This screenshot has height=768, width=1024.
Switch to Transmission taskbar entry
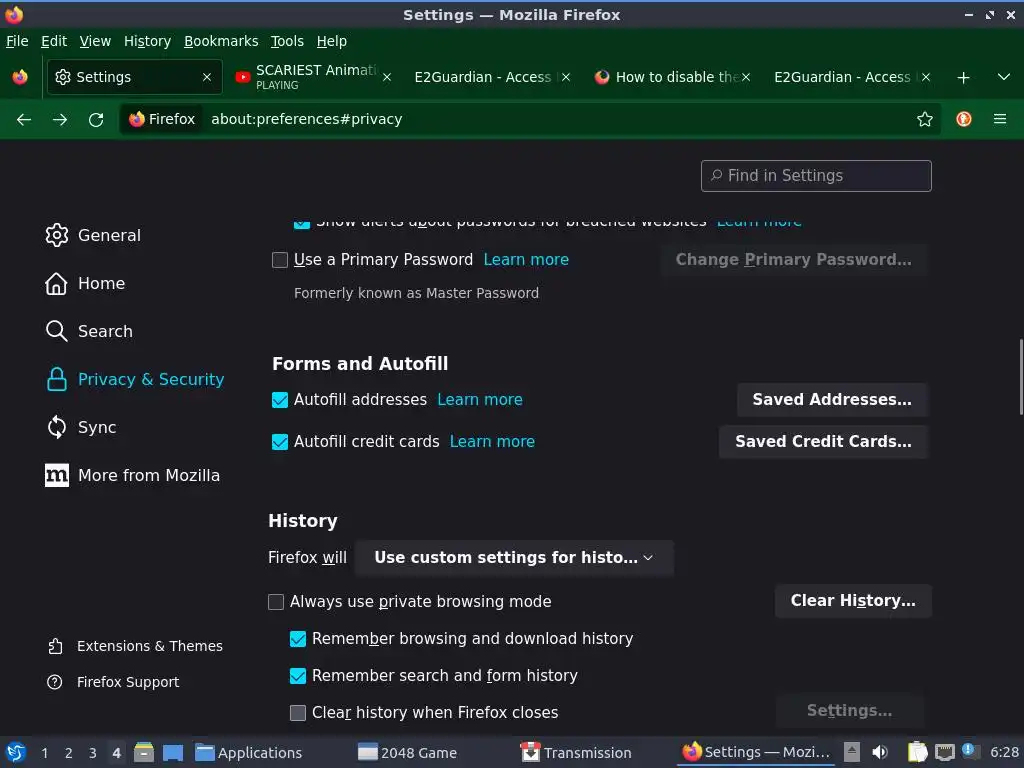click(575, 753)
